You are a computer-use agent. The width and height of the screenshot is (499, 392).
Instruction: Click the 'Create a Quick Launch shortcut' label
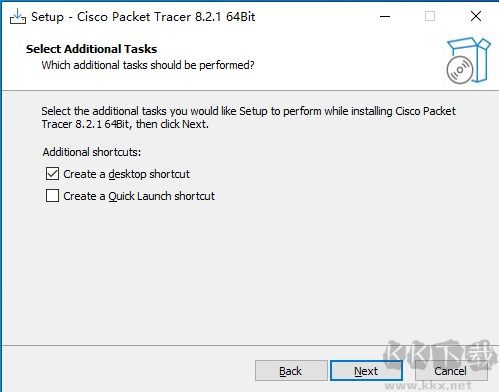coord(139,196)
